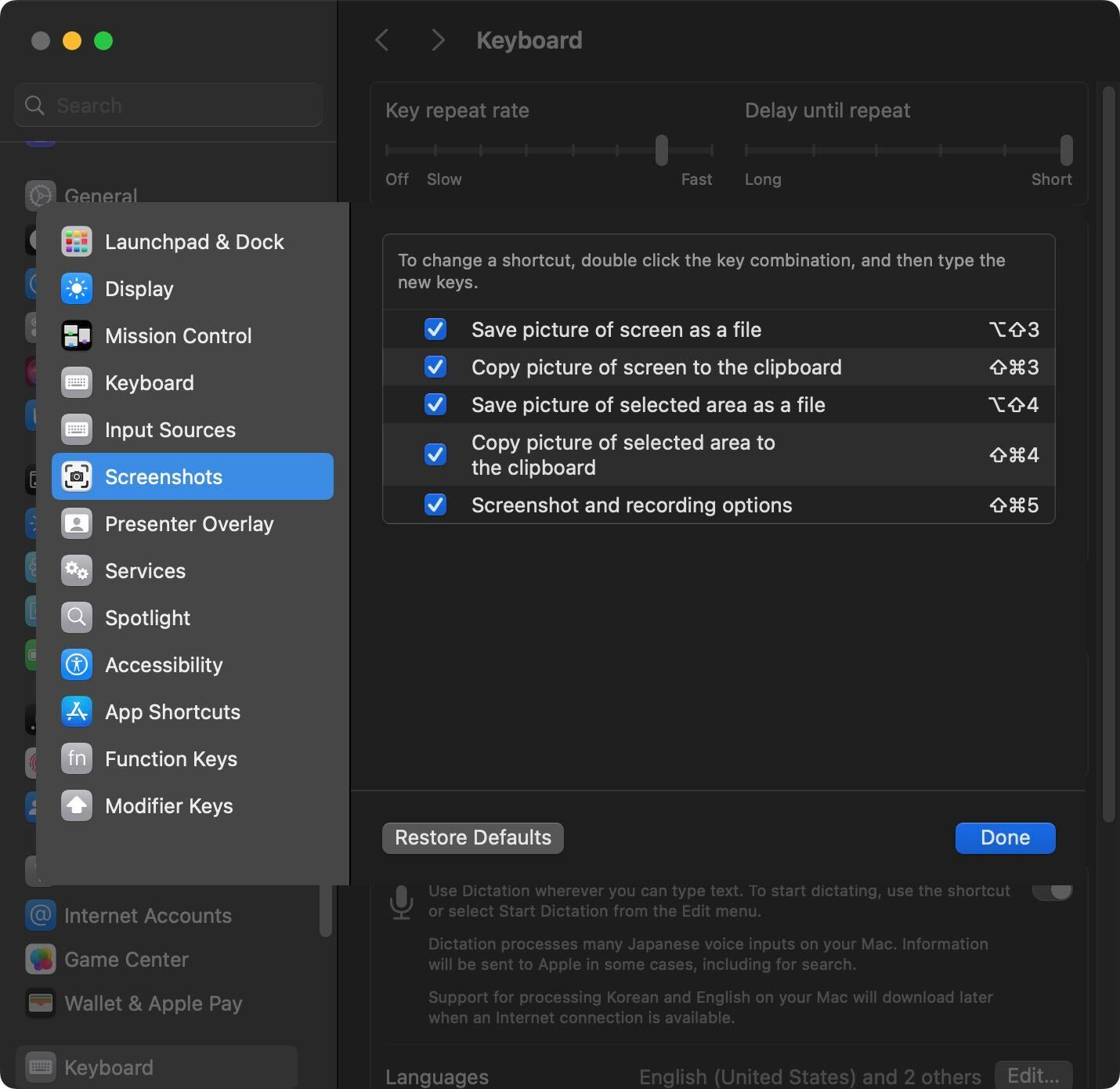
Task: Click the Spotlight magnifier icon
Action: tap(77, 617)
